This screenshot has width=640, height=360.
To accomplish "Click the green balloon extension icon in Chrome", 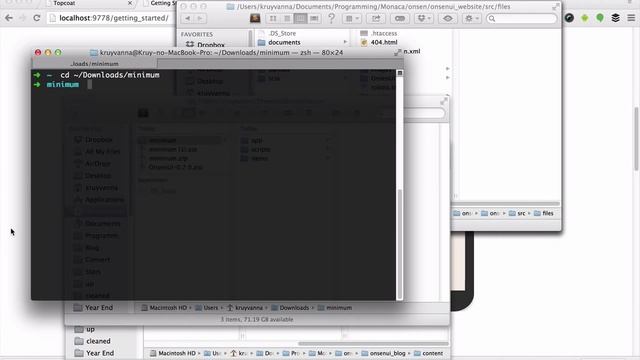I will click(x=600, y=18).
